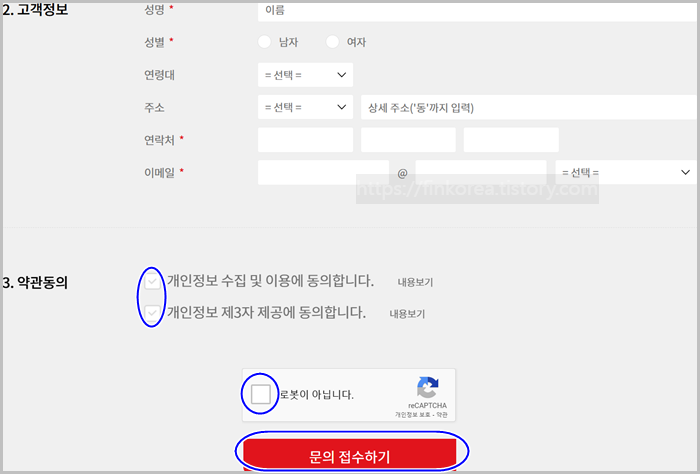Focus the 이메일 ID field before @
This screenshot has height=474, width=700.
324,172
